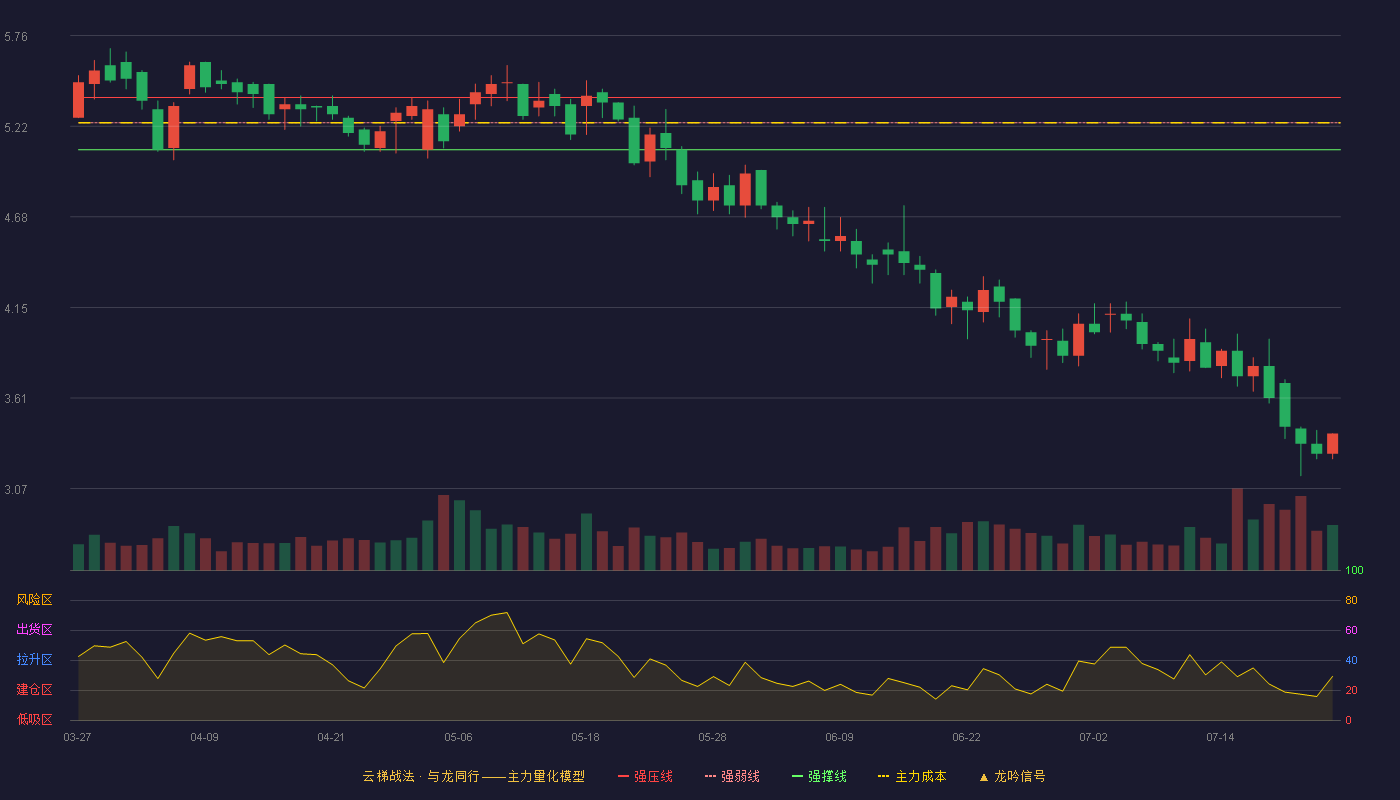Click the 3.61 price axis label

click(x=16, y=399)
